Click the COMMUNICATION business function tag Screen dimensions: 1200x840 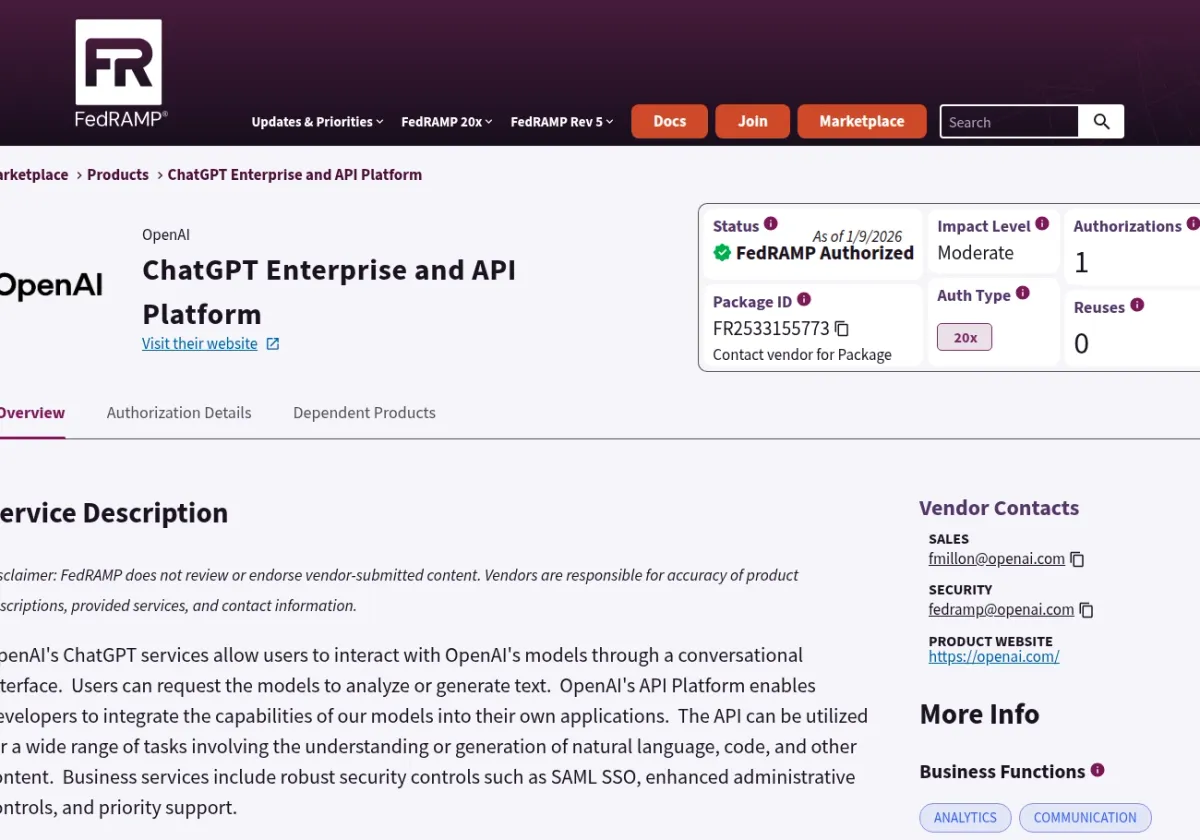tap(1085, 817)
